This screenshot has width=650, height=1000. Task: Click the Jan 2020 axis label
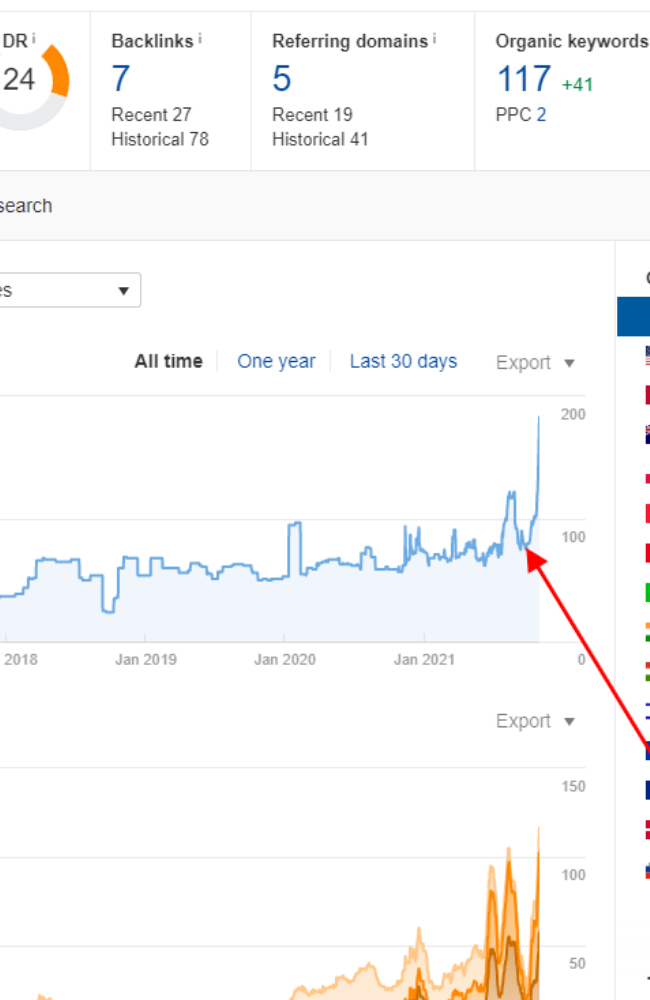click(x=284, y=659)
